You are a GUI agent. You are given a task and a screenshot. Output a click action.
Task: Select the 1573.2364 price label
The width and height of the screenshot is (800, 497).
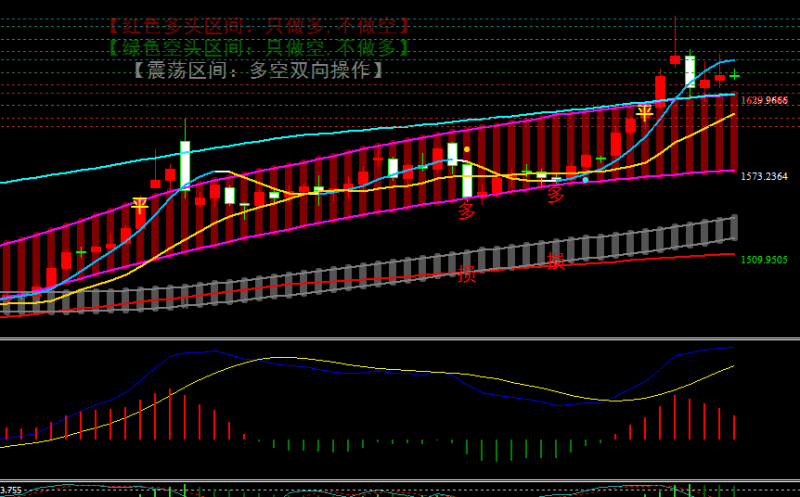point(764,176)
